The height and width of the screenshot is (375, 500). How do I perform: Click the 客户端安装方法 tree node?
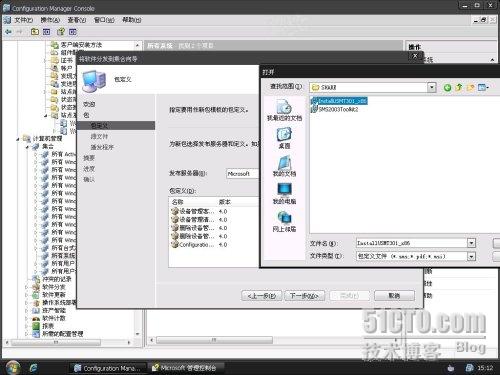[77, 45]
